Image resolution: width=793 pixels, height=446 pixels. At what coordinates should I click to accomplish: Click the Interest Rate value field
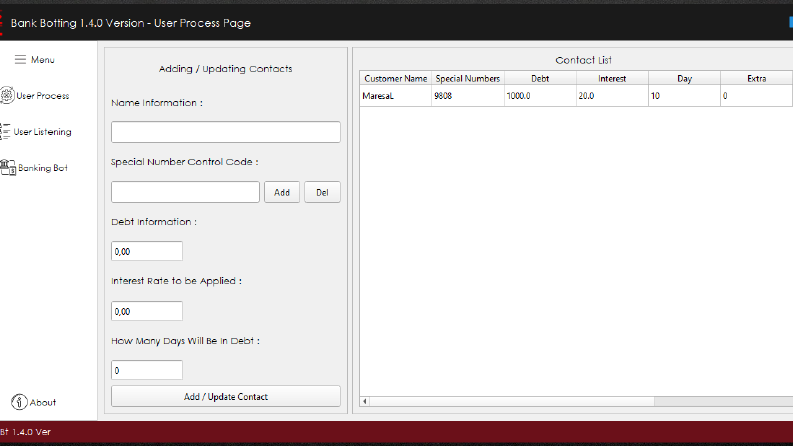147,311
